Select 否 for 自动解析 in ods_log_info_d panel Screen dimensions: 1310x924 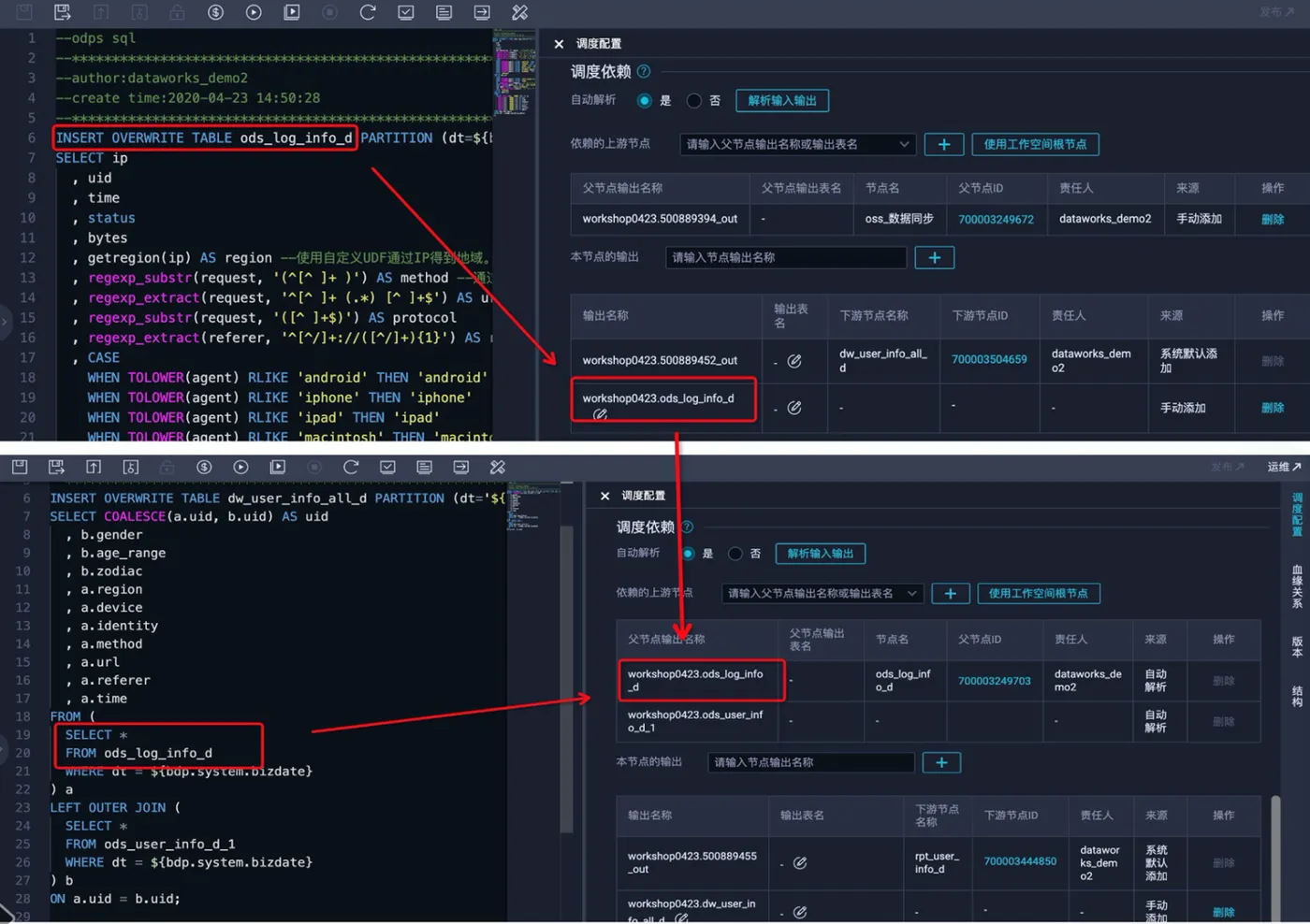tap(693, 100)
